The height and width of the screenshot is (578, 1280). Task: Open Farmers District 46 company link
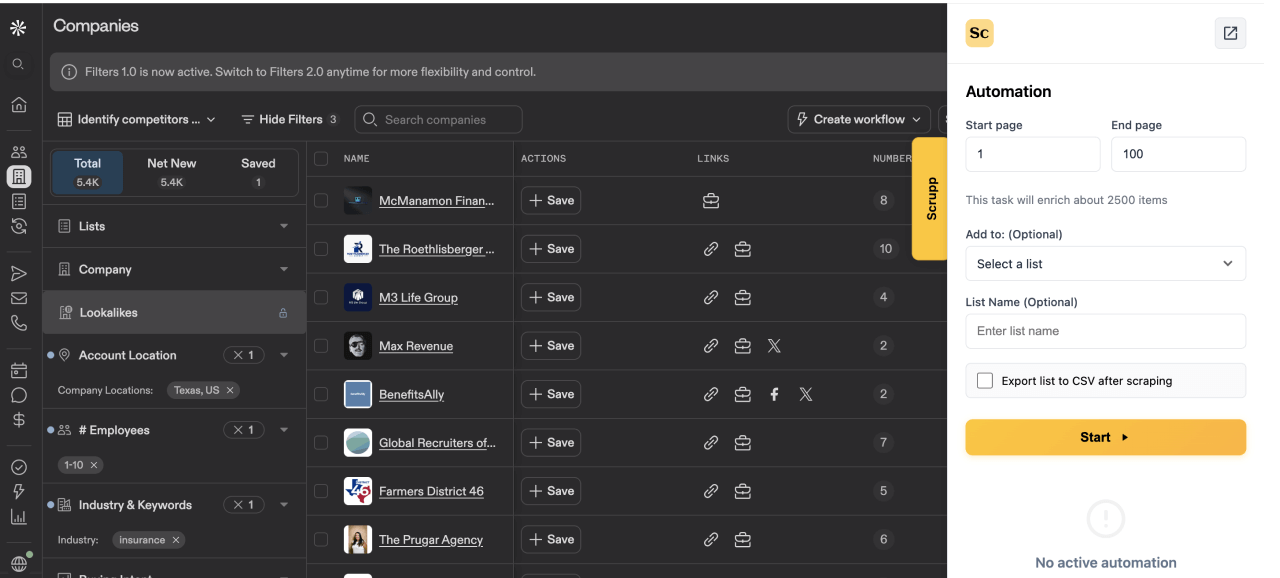coord(431,491)
